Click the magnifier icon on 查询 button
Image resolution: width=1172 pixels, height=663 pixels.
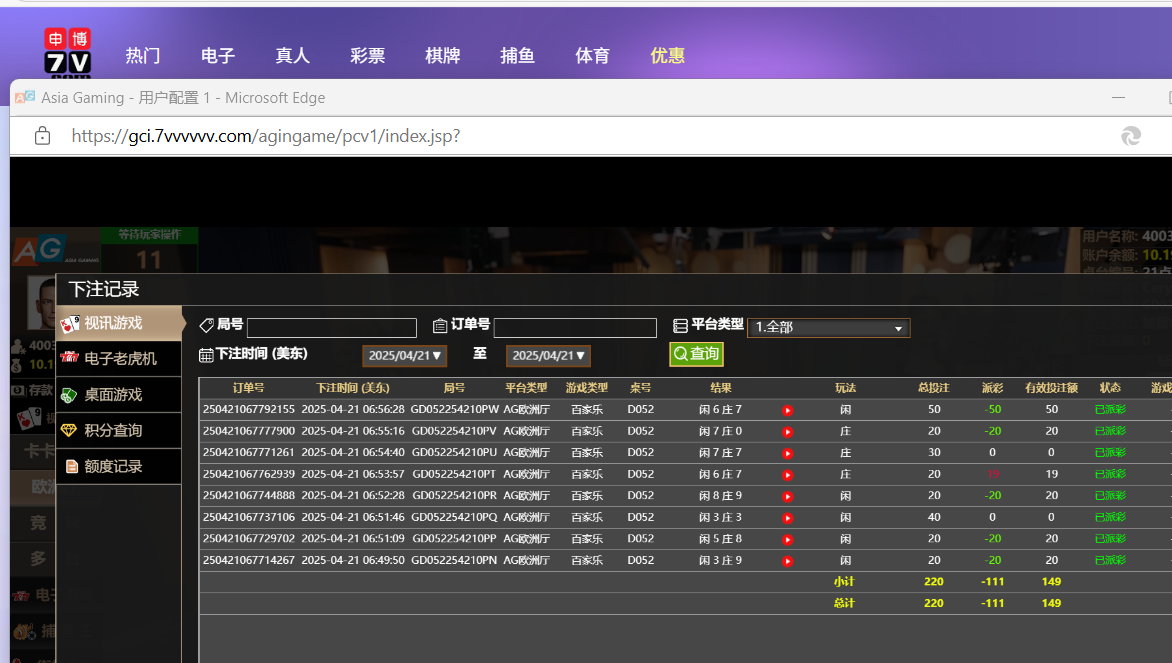pos(680,354)
